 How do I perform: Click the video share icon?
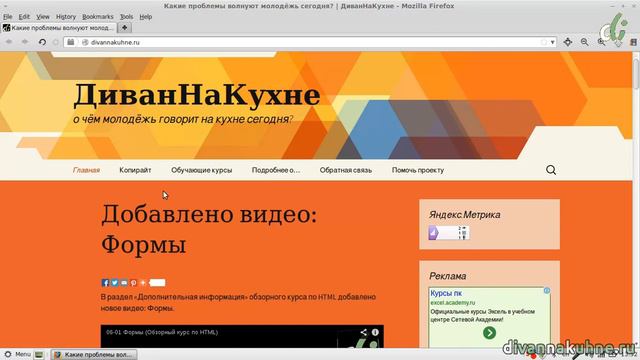363,332
